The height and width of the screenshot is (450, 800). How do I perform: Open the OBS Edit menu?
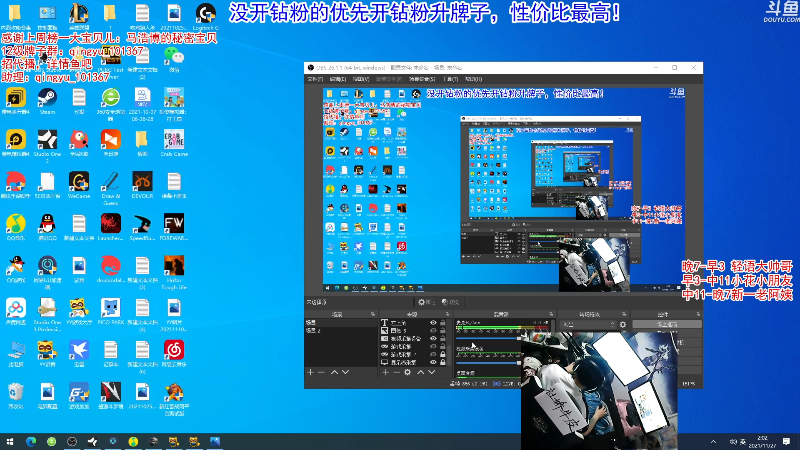(x=337, y=79)
